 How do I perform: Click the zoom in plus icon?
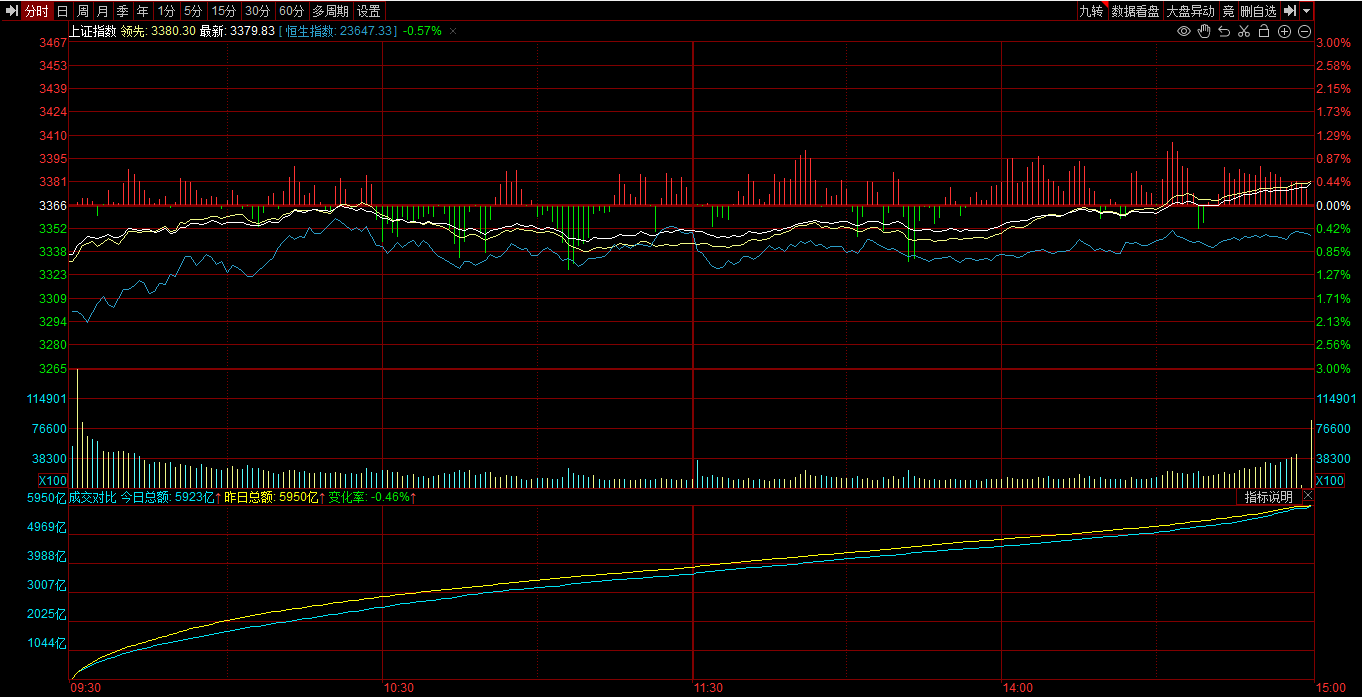1284,32
